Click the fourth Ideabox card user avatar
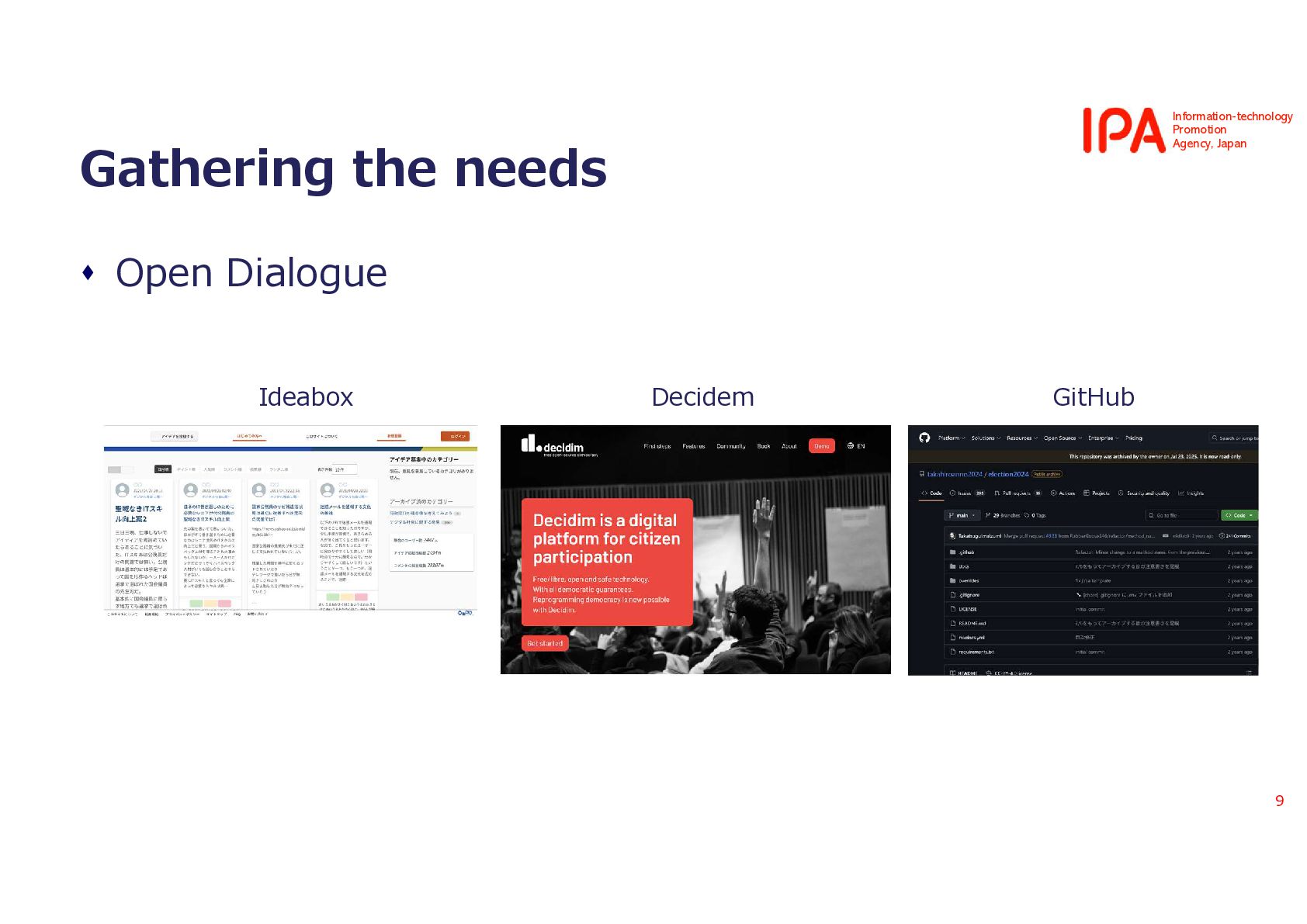 tap(327, 490)
